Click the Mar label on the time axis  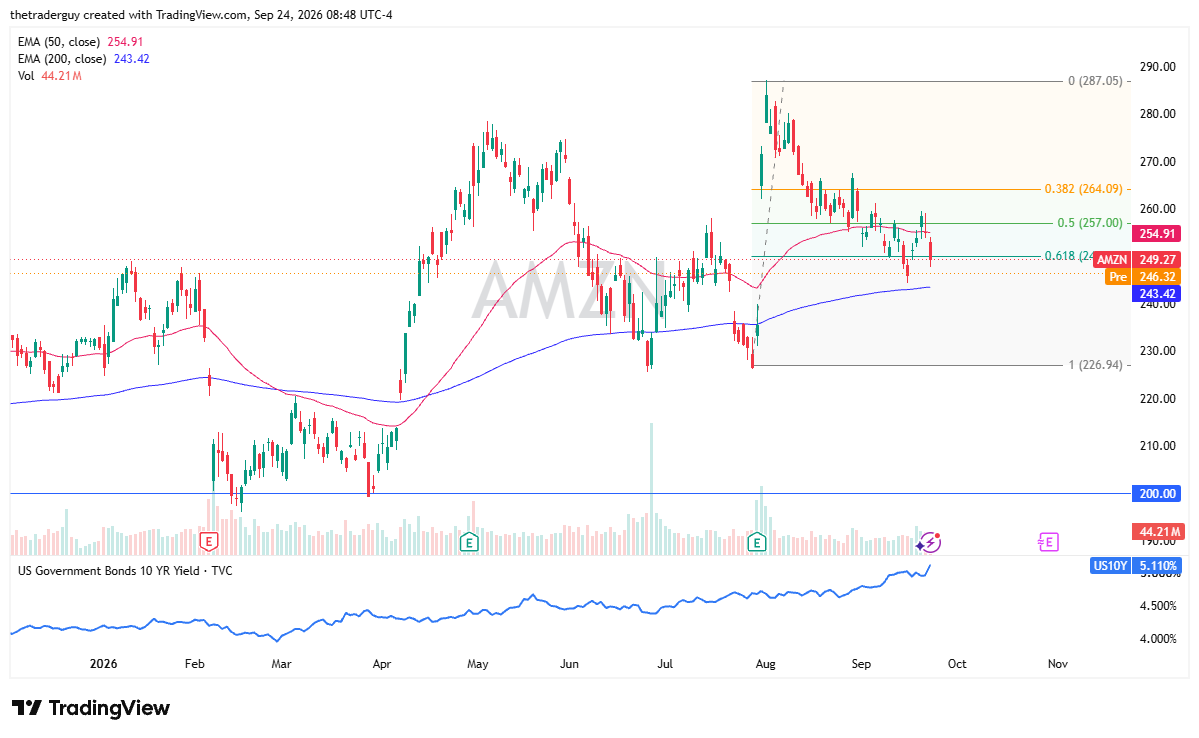coord(281,664)
